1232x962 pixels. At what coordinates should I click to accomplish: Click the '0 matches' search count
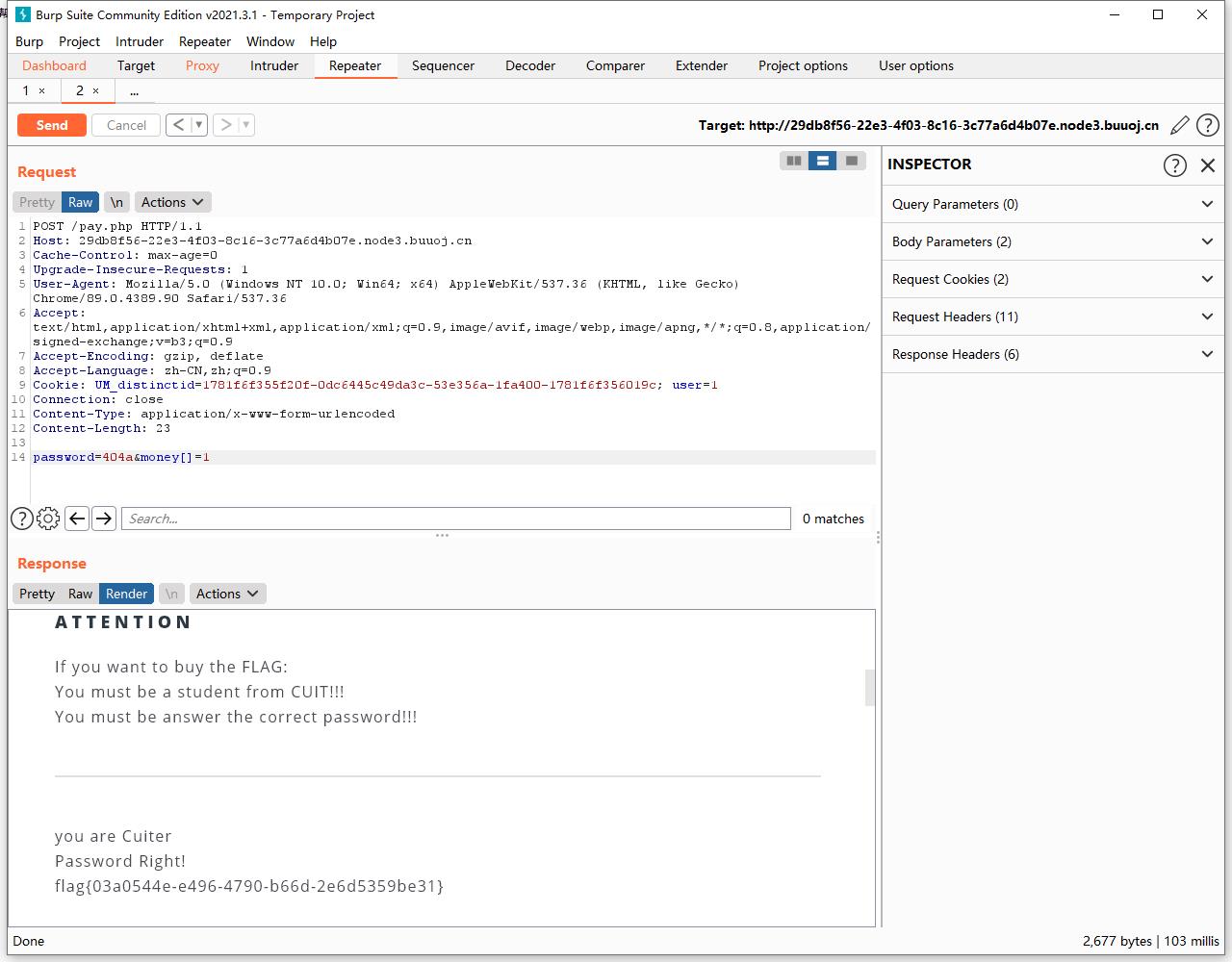coord(834,519)
